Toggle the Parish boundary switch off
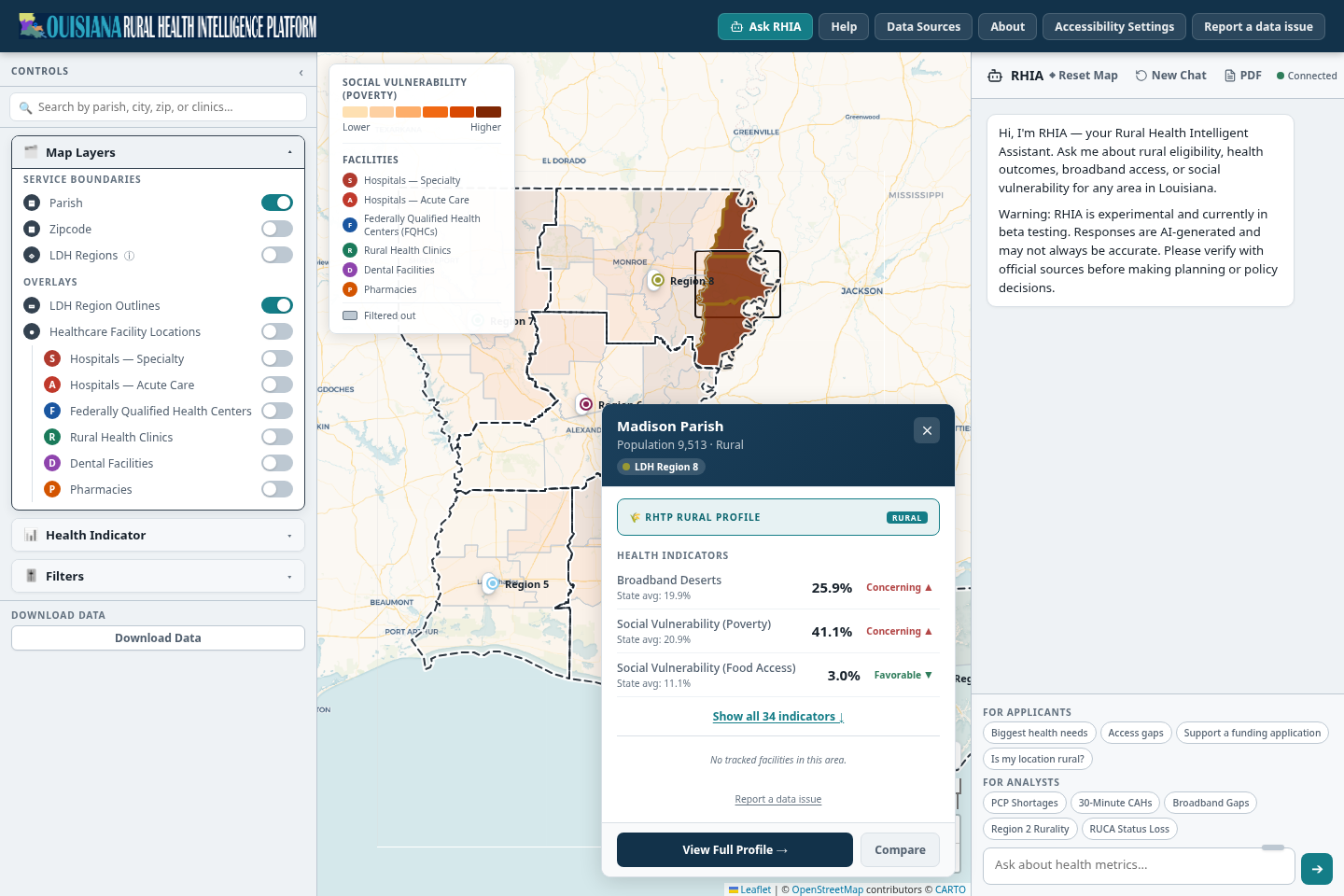 click(x=277, y=203)
